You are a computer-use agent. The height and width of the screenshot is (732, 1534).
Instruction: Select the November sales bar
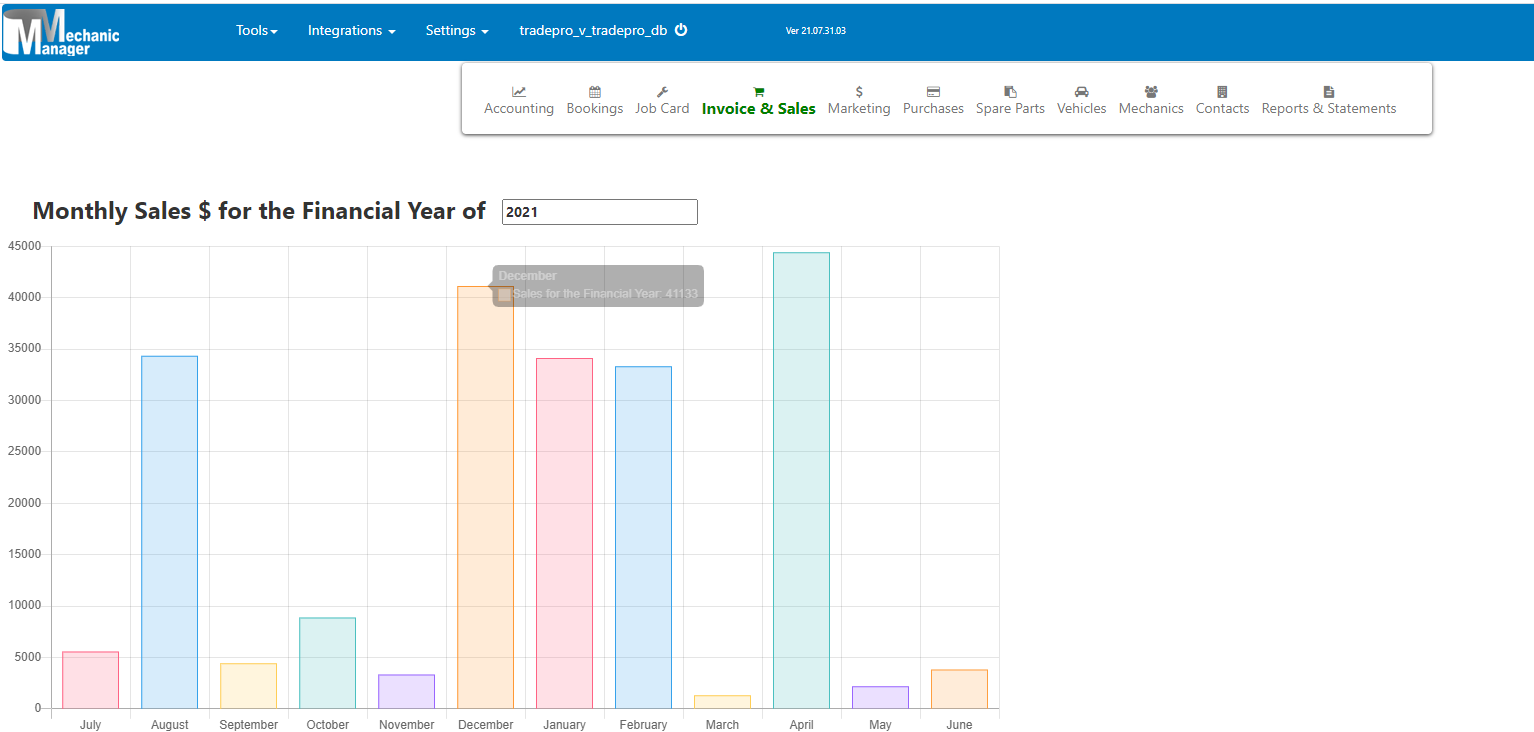[x=406, y=692]
